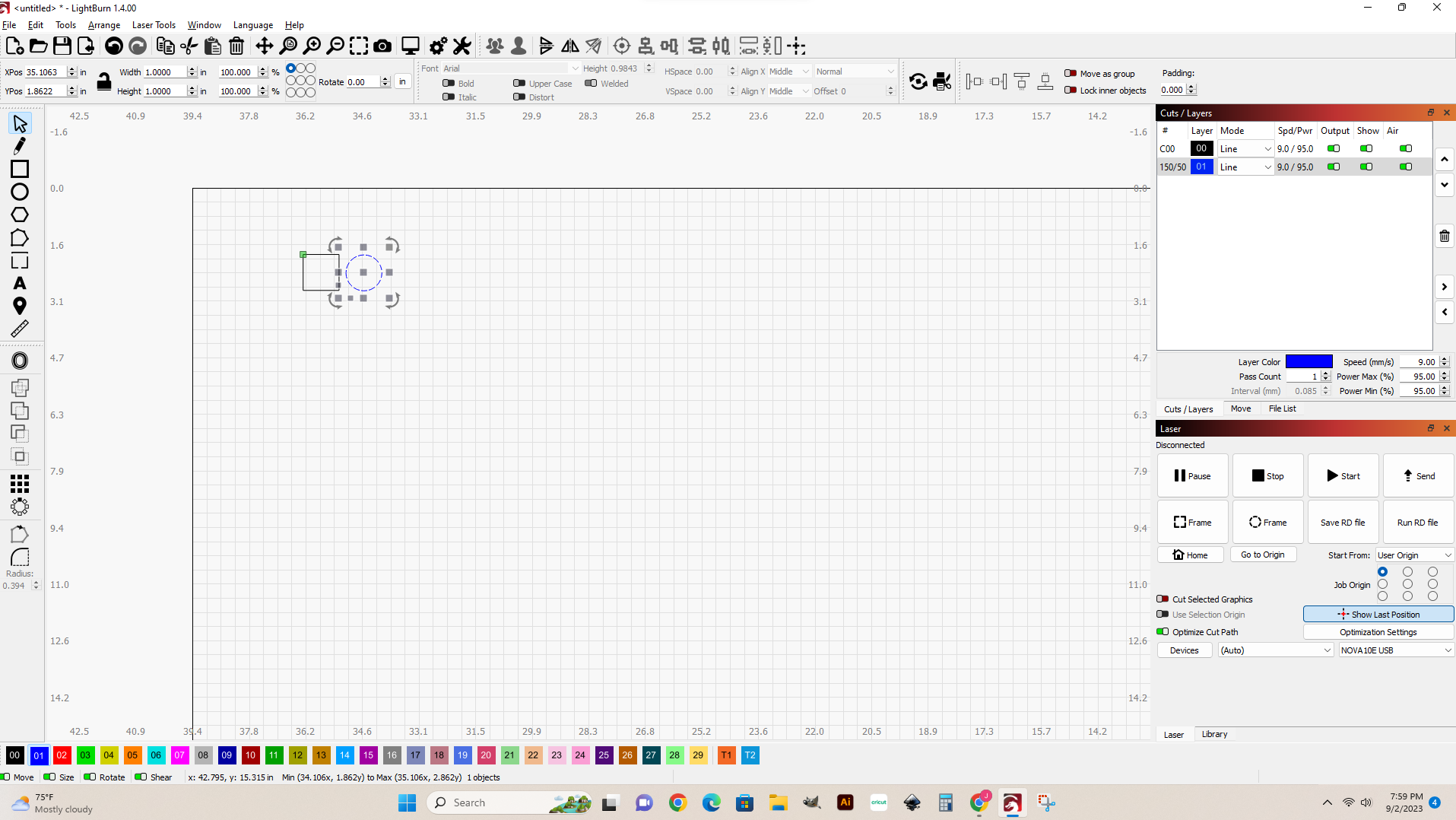Open the Normal text mode dropdown
The image size is (1456, 820).
[855, 72]
